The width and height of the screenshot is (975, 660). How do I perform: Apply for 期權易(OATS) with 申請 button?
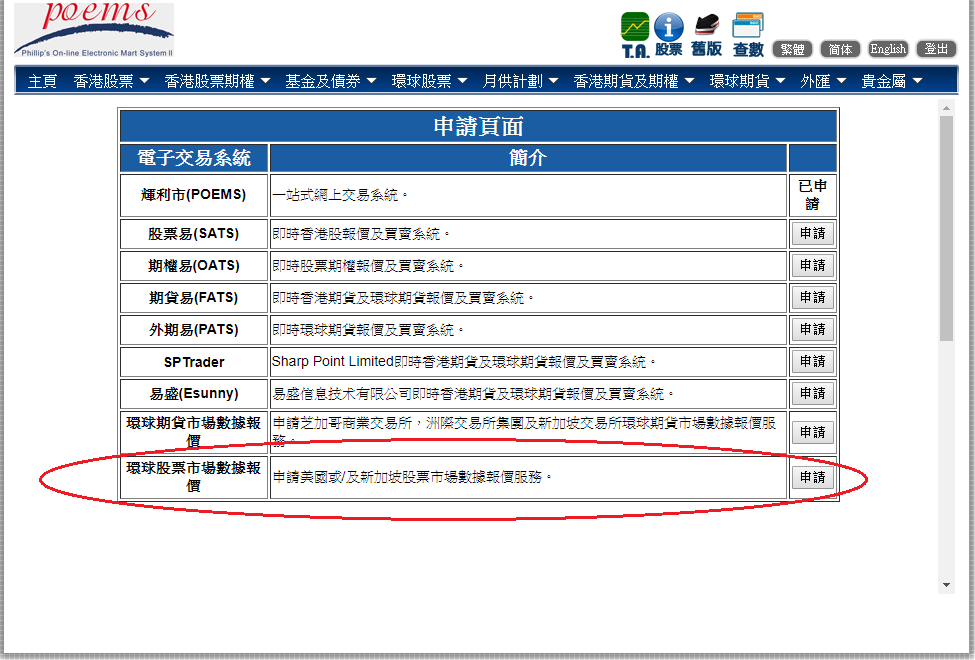pyautogui.click(x=812, y=266)
